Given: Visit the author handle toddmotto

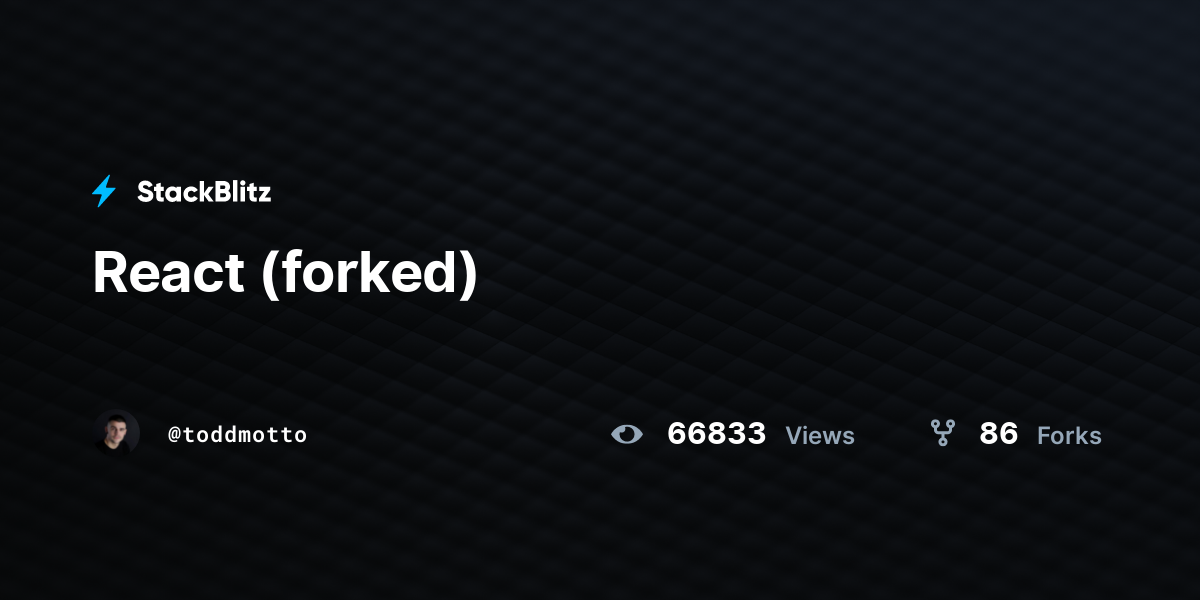Looking at the screenshot, I should click(x=237, y=435).
